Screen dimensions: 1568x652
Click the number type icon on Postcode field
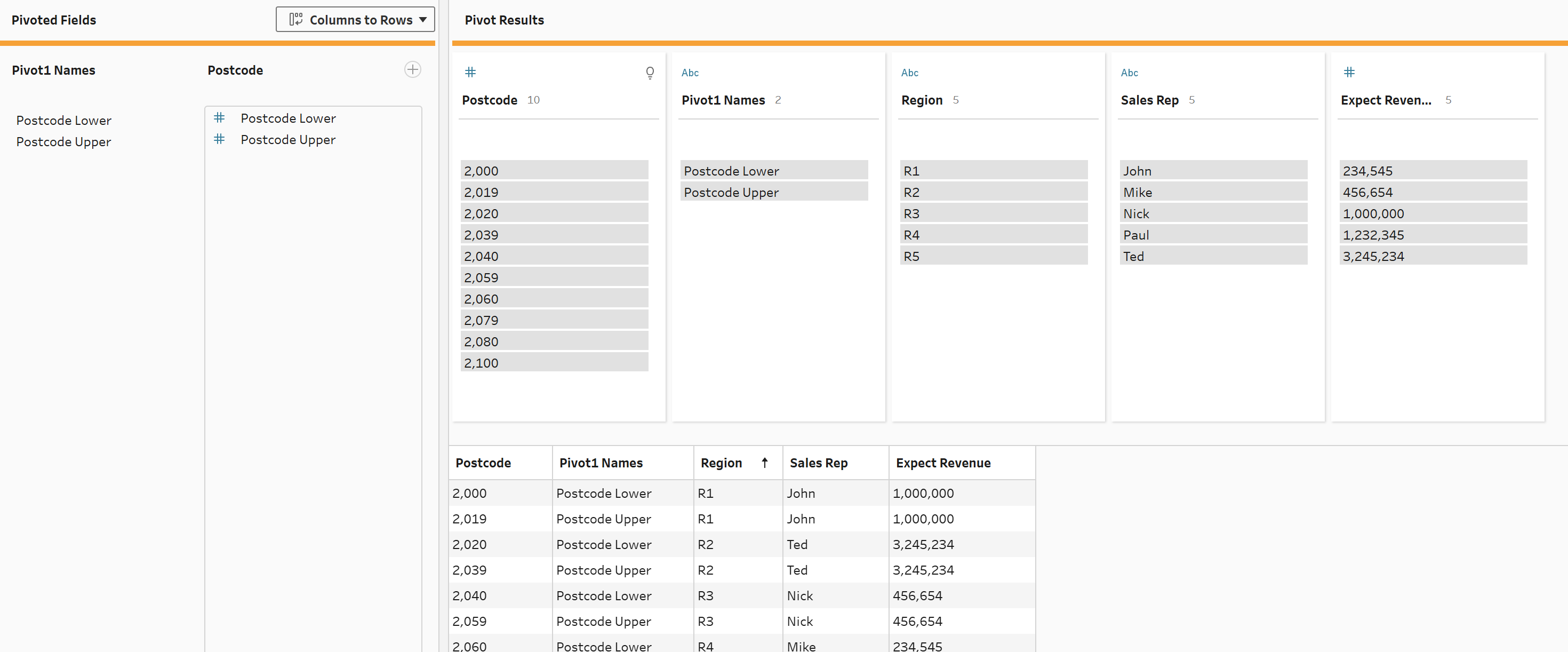(x=470, y=73)
